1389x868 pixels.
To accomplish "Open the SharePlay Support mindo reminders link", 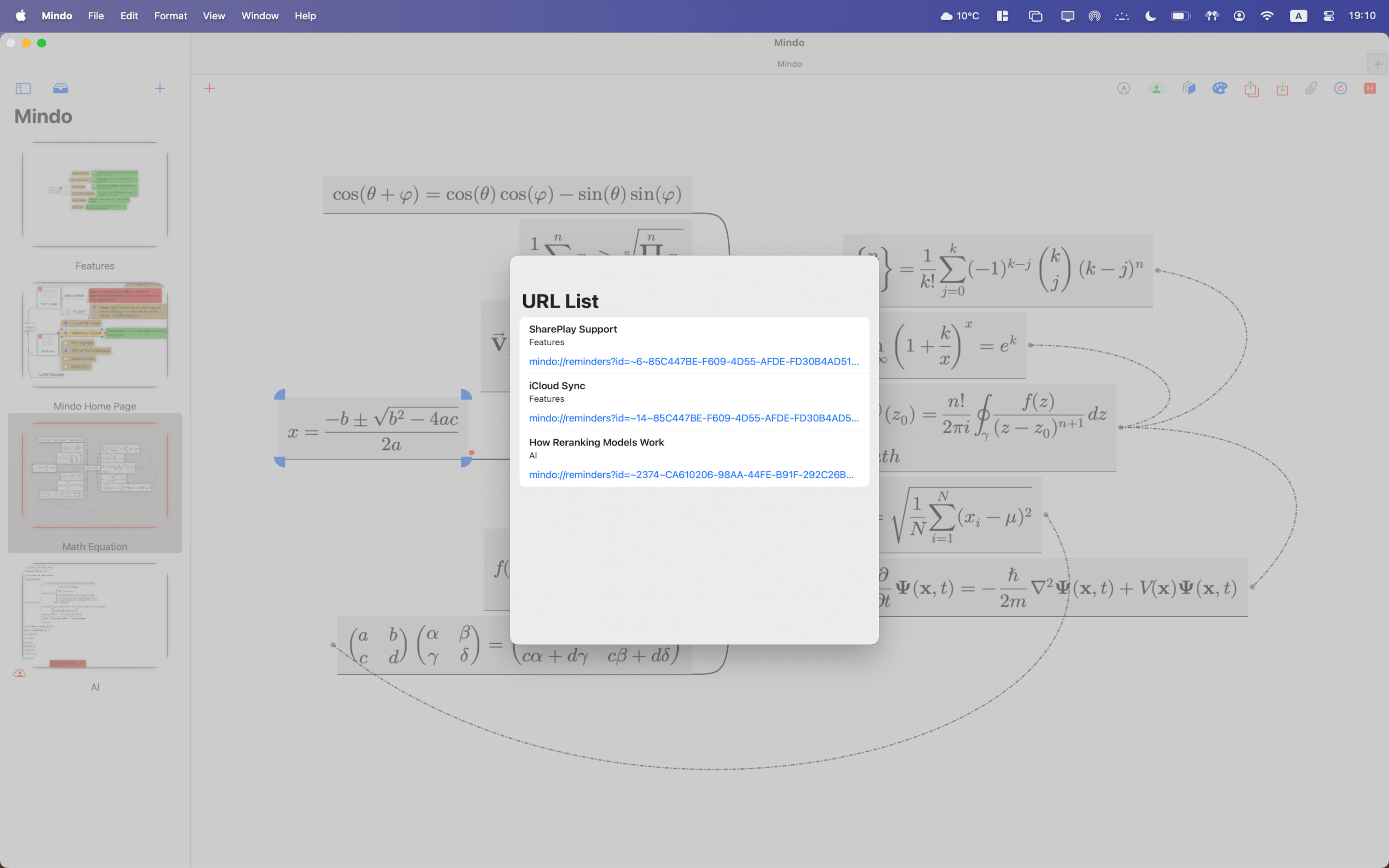I will point(694,362).
